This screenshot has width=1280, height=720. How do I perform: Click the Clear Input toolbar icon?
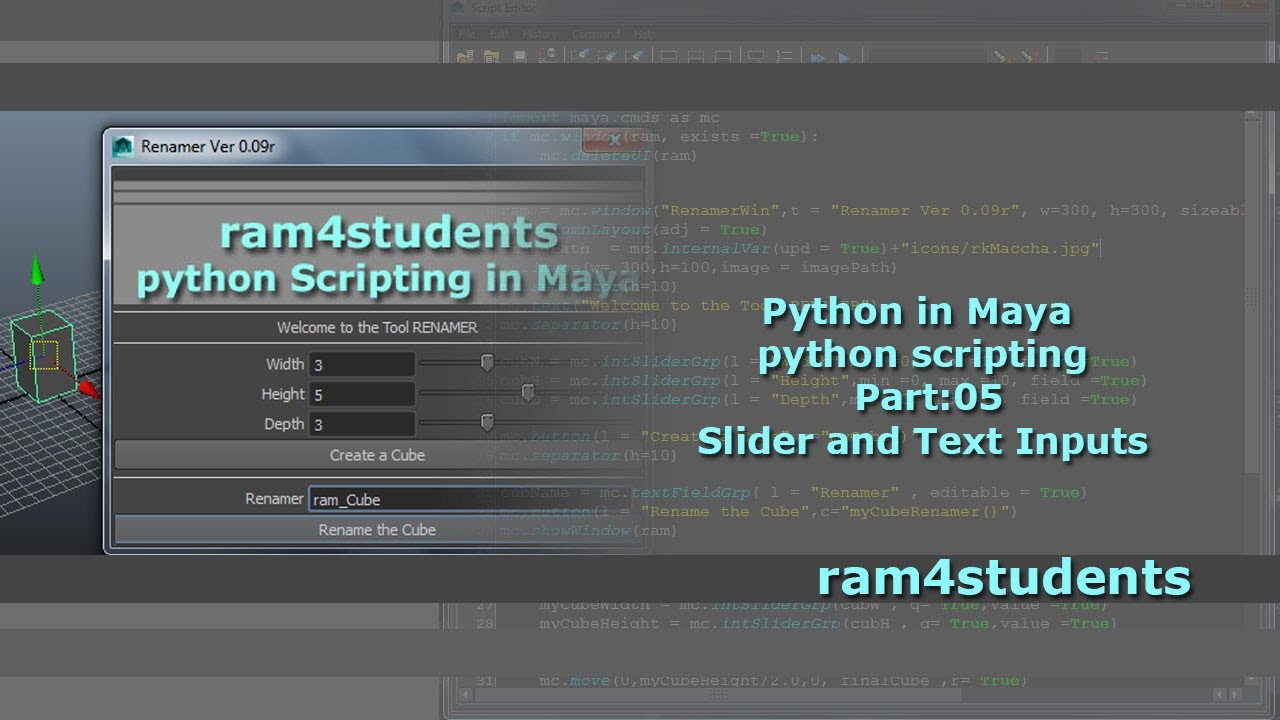(x=608, y=57)
